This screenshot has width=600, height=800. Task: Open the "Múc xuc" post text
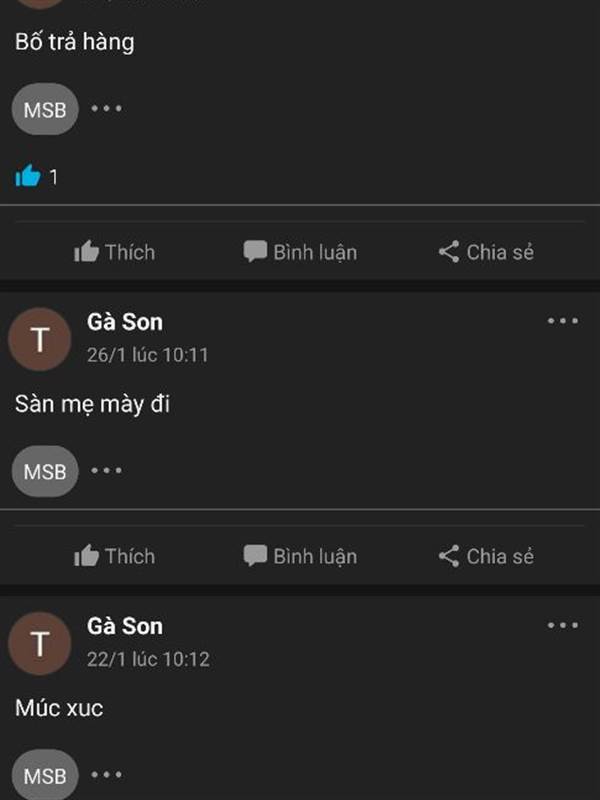tap(59, 709)
